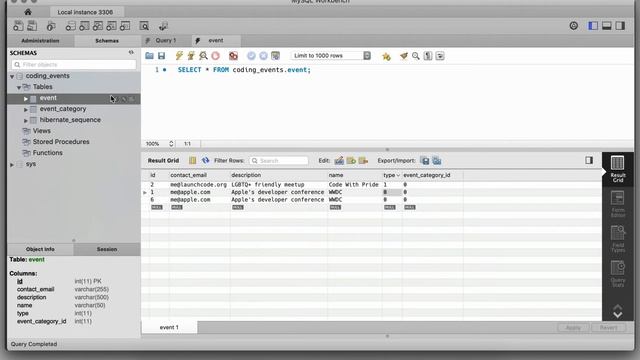Search table data toolbar icon
This screenshot has width=640, height=360.
(x=144, y=26)
